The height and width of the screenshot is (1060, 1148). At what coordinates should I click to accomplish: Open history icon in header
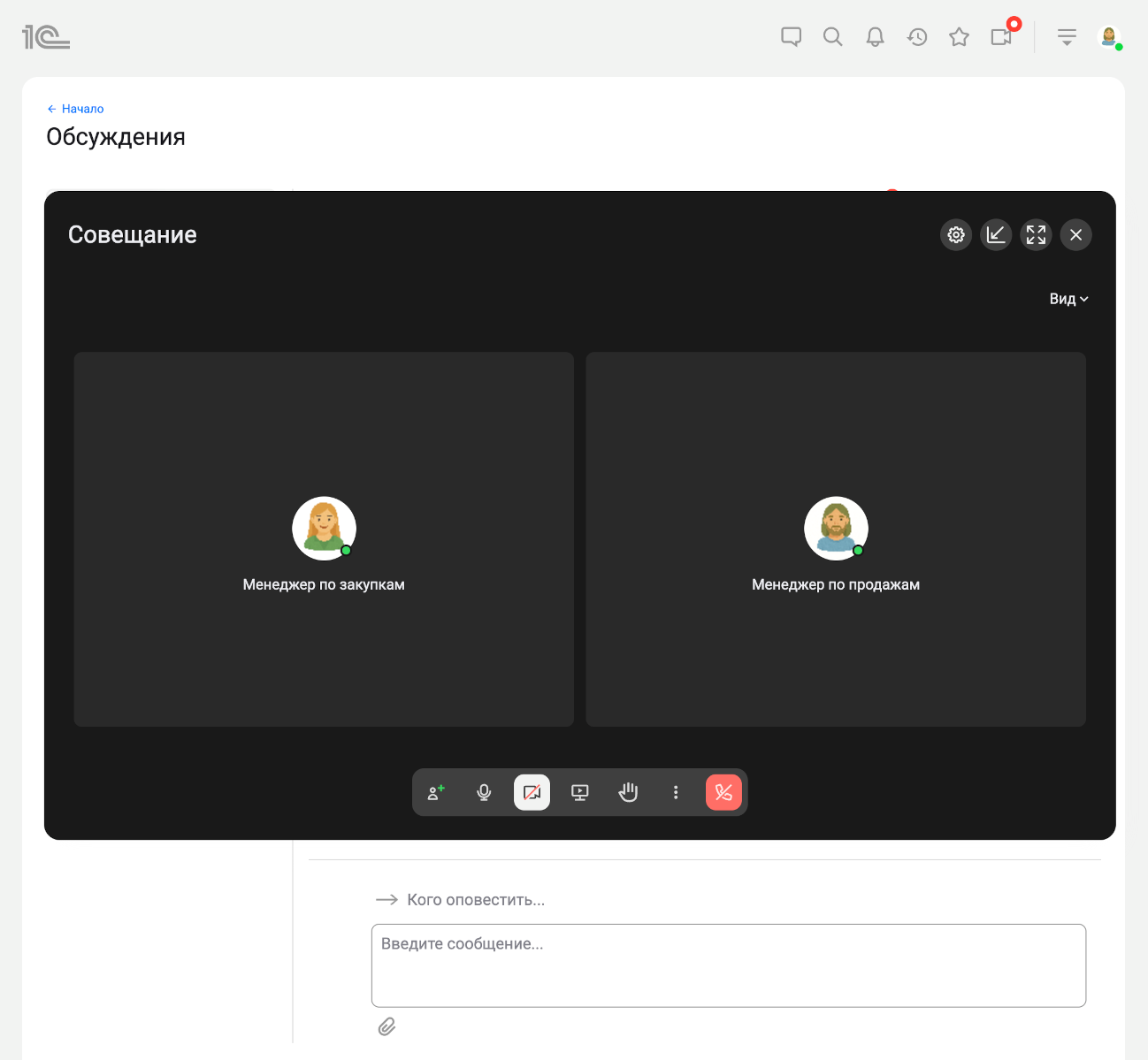click(917, 37)
